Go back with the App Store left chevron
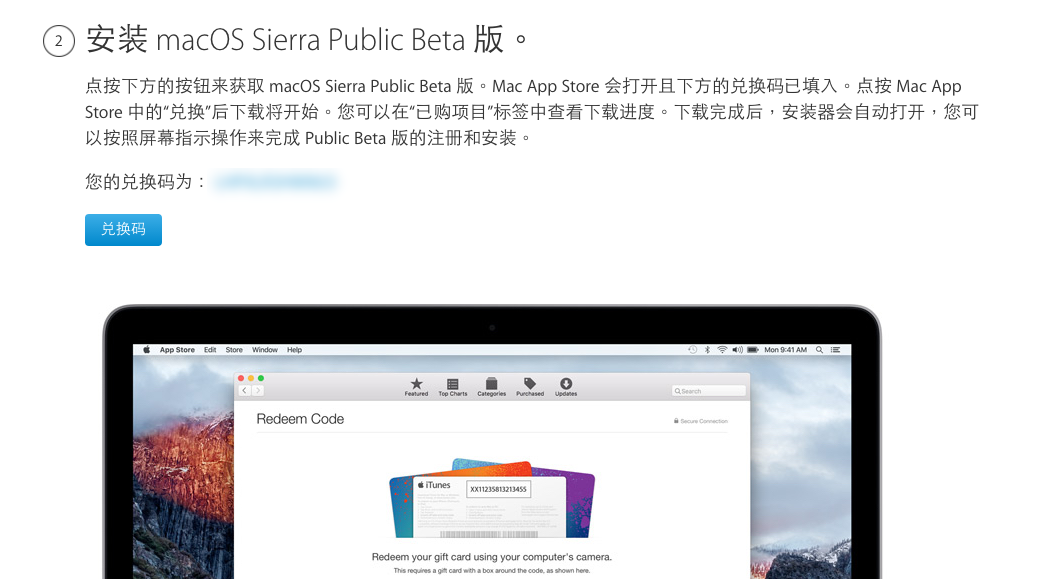The height and width of the screenshot is (579, 1038). [x=244, y=390]
